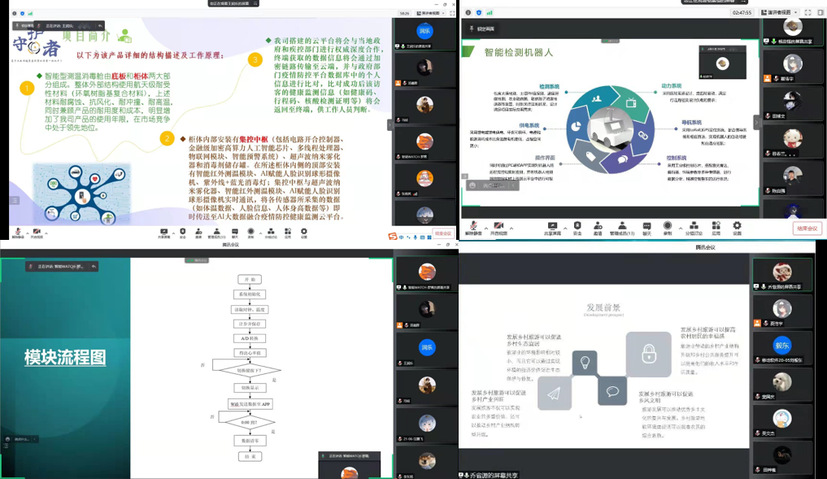Click the Invite (邀请) icon in 智能检测机器人 meeting
The width and height of the screenshot is (827, 479).
coord(601,229)
